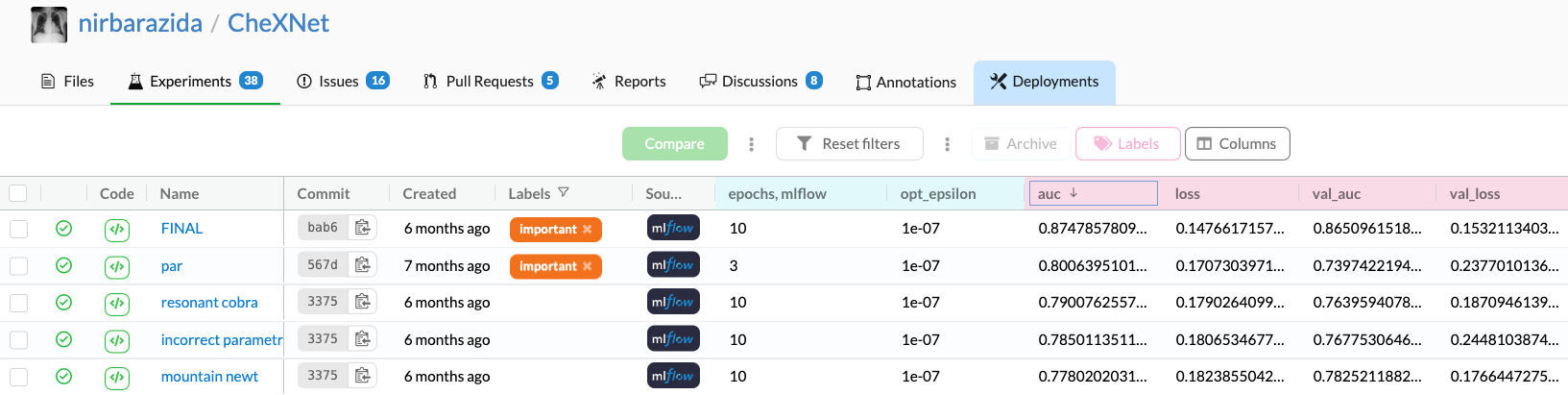
Task: Check the FINAL experiment row checkbox
Action: (19, 229)
